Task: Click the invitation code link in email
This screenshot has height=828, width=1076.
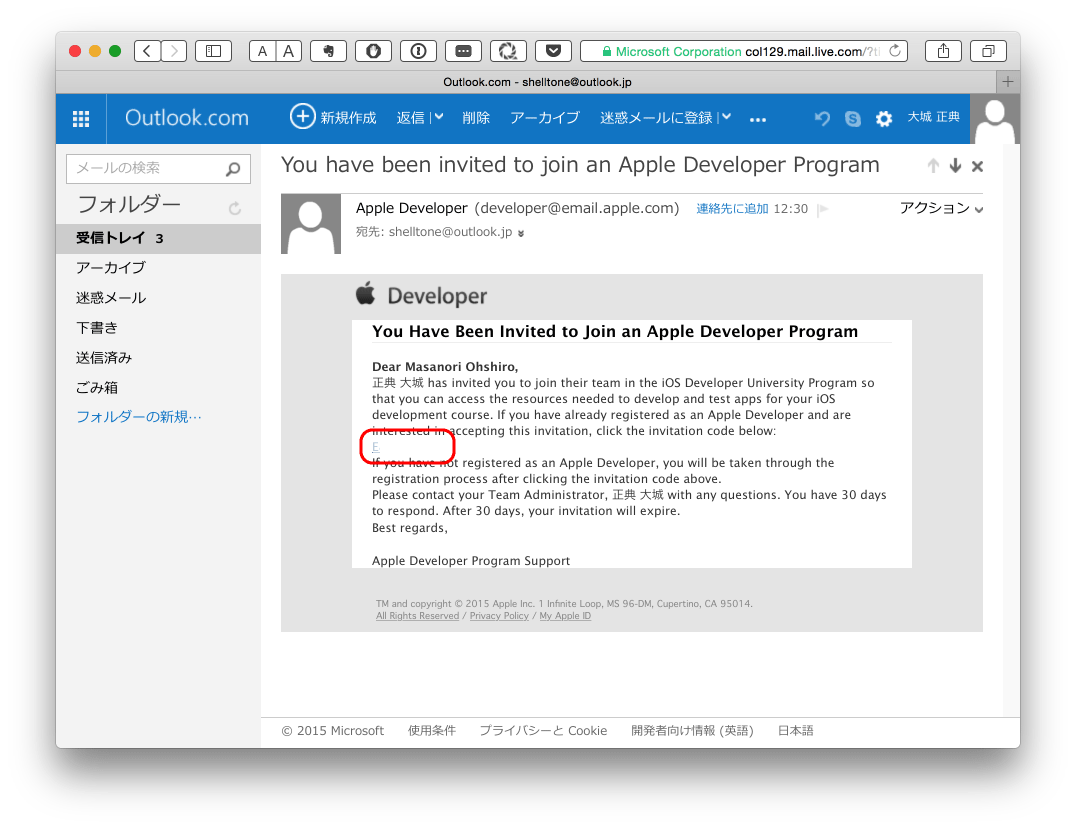Action: 376,447
